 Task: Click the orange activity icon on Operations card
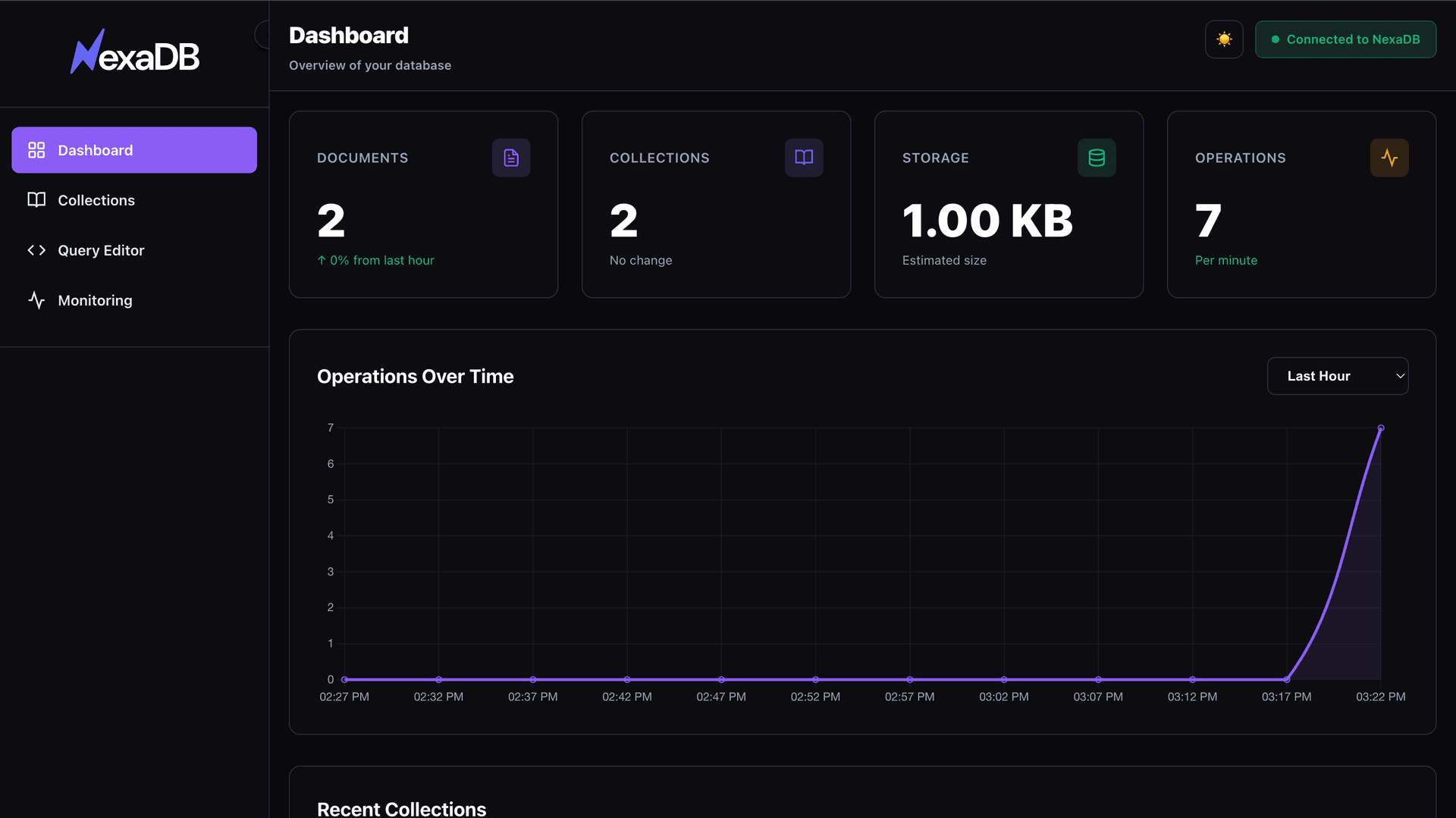pyautogui.click(x=1389, y=158)
